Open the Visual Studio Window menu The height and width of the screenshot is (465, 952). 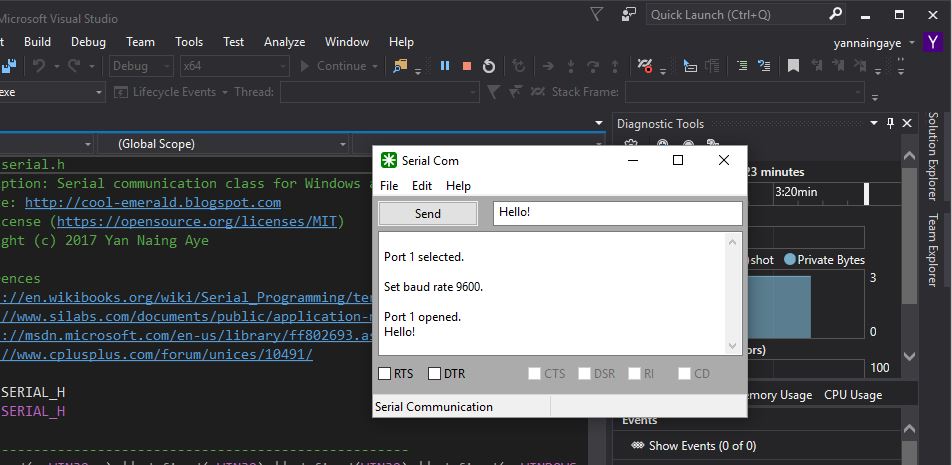(347, 42)
